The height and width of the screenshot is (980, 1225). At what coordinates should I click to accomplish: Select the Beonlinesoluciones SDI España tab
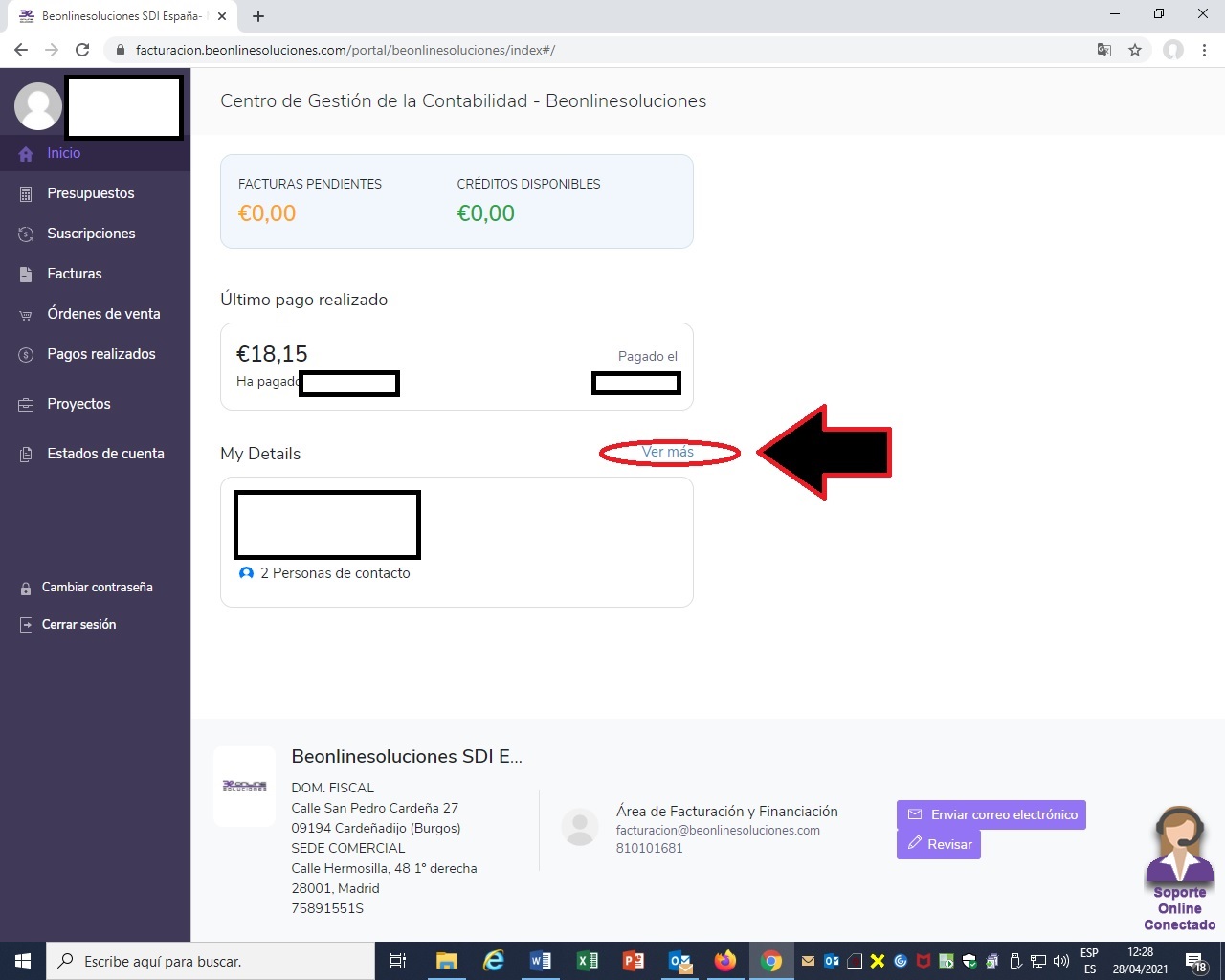(122, 16)
